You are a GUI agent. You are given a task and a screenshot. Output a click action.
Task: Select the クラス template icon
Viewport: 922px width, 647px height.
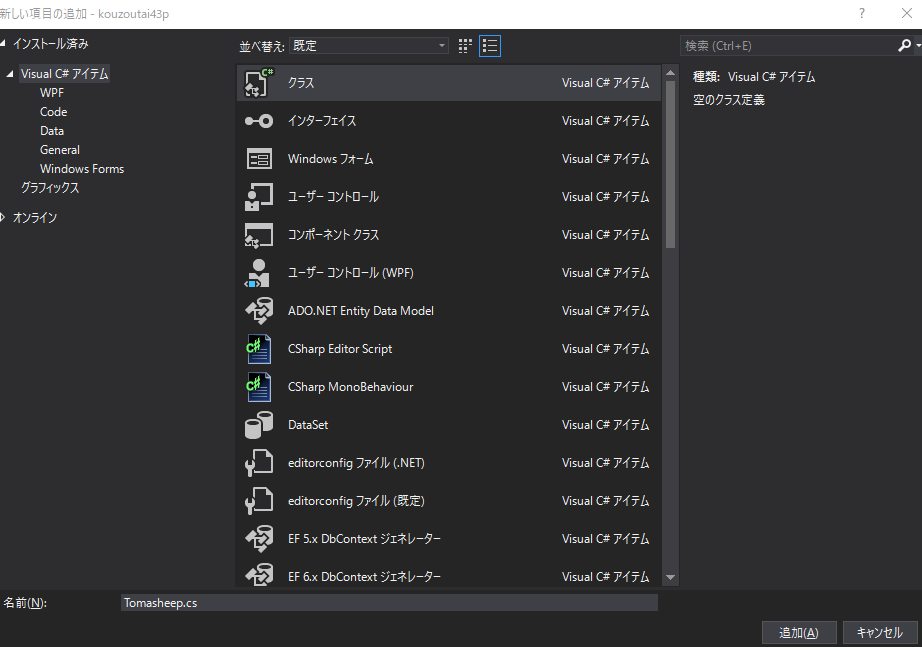click(x=259, y=82)
